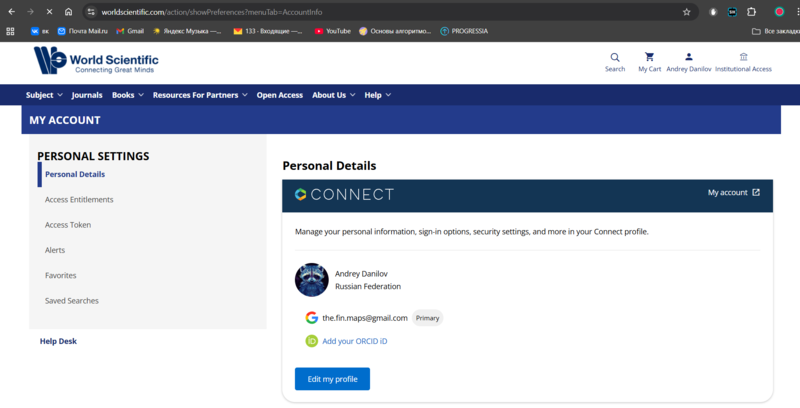Click the raccoon profile avatar
Image resolution: width=800 pixels, height=408 pixels.
[x=312, y=280]
